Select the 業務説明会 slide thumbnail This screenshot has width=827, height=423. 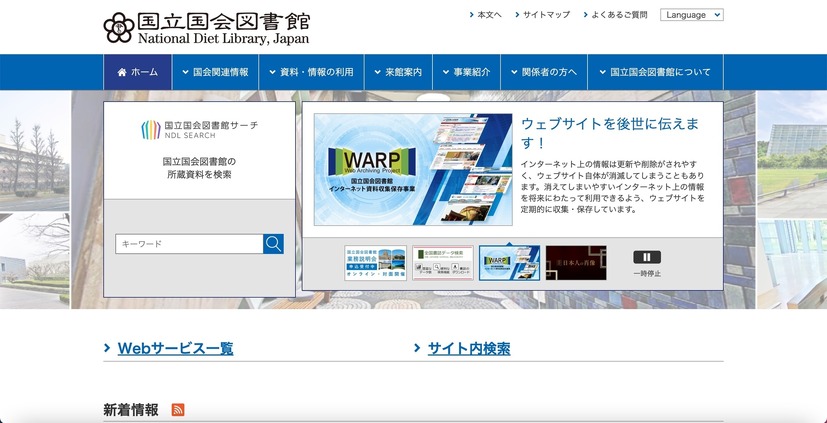point(375,263)
